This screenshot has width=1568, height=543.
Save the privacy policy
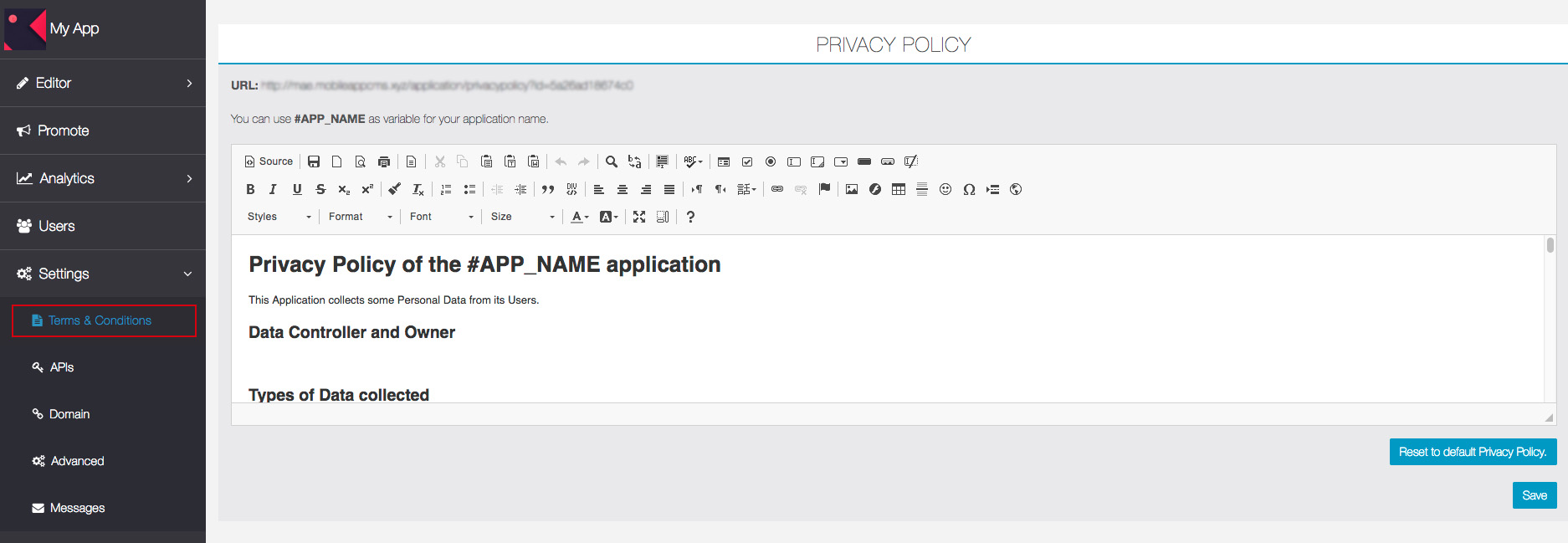pyautogui.click(x=1534, y=495)
